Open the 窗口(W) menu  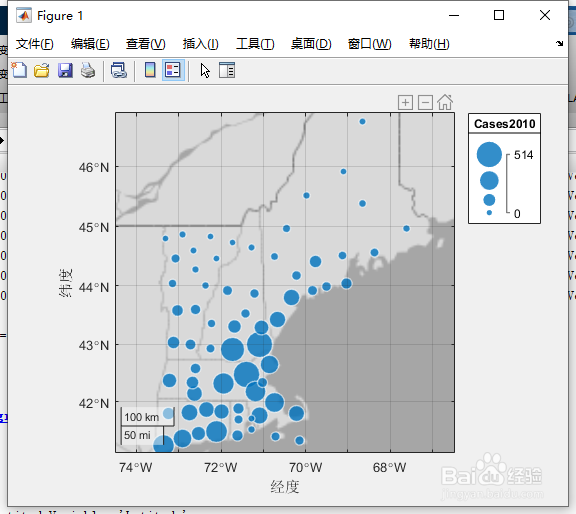(370, 44)
